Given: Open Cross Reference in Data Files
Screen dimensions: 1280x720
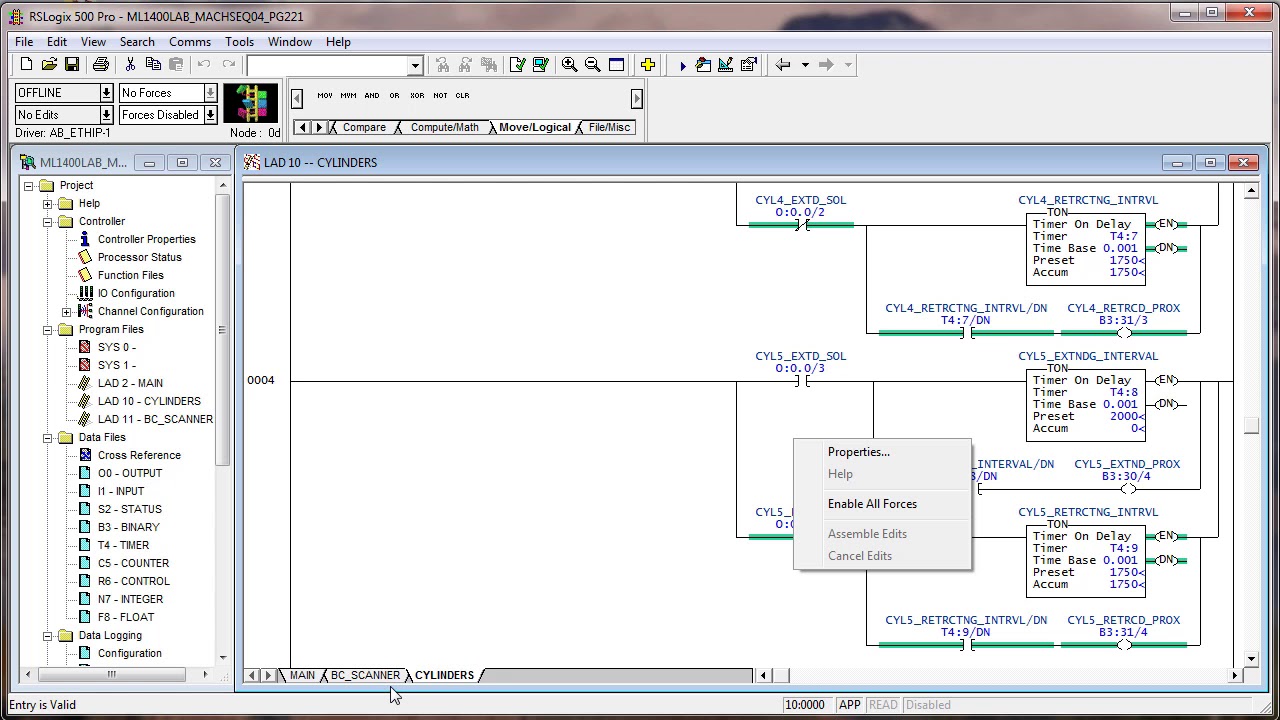Looking at the screenshot, I should (139, 456).
